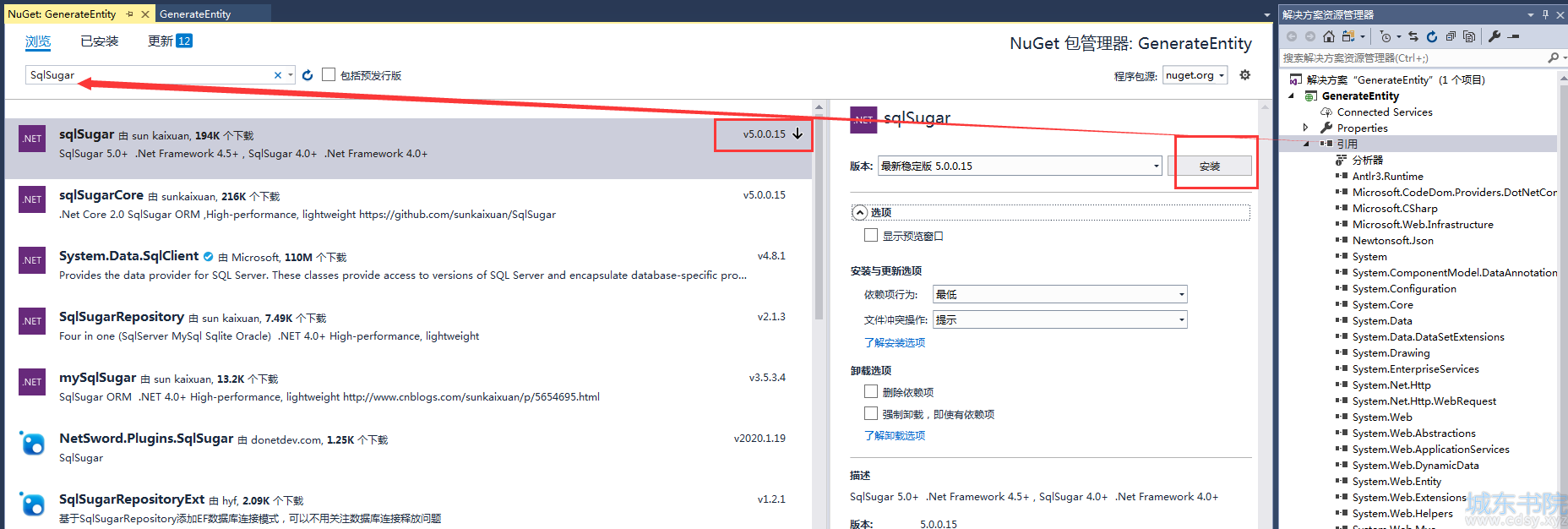The width and height of the screenshot is (1568, 529).
Task: Click the NetSword.Plugins.SqlSugar package icon
Action: [x=32, y=443]
